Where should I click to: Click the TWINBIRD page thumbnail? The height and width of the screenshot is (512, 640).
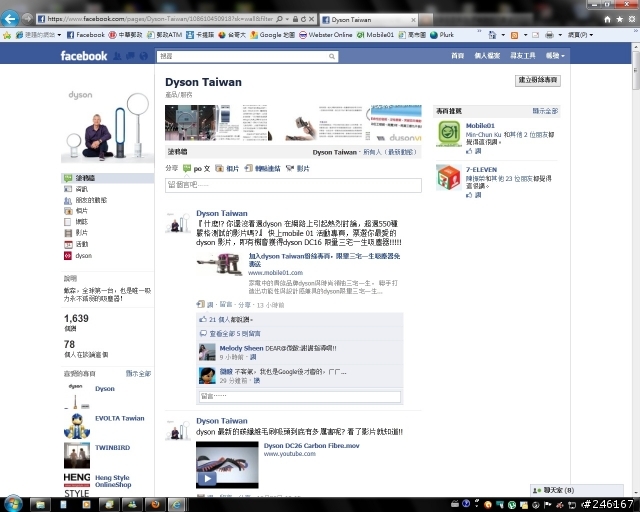pyautogui.click(x=77, y=455)
